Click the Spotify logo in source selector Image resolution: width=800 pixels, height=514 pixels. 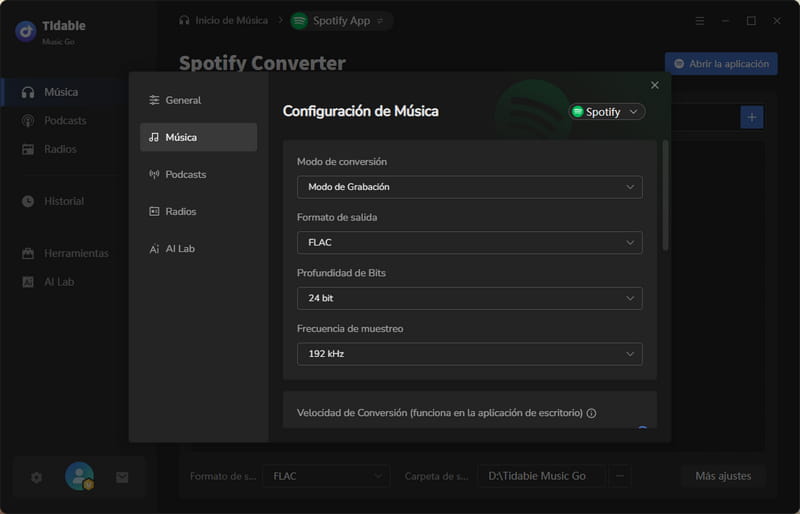coord(578,112)
